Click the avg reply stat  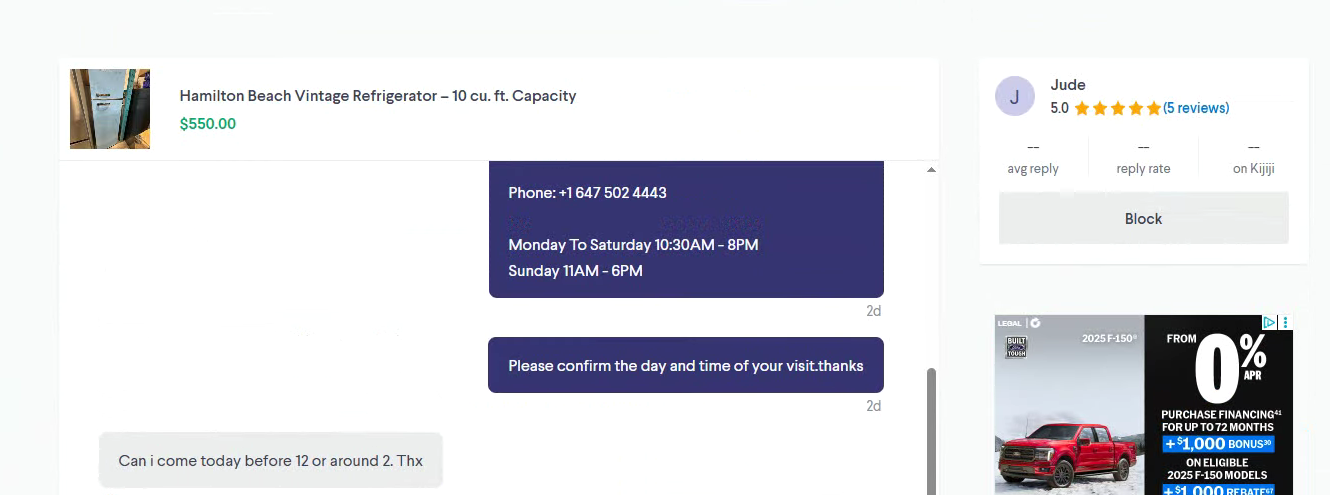(1033, 159)
